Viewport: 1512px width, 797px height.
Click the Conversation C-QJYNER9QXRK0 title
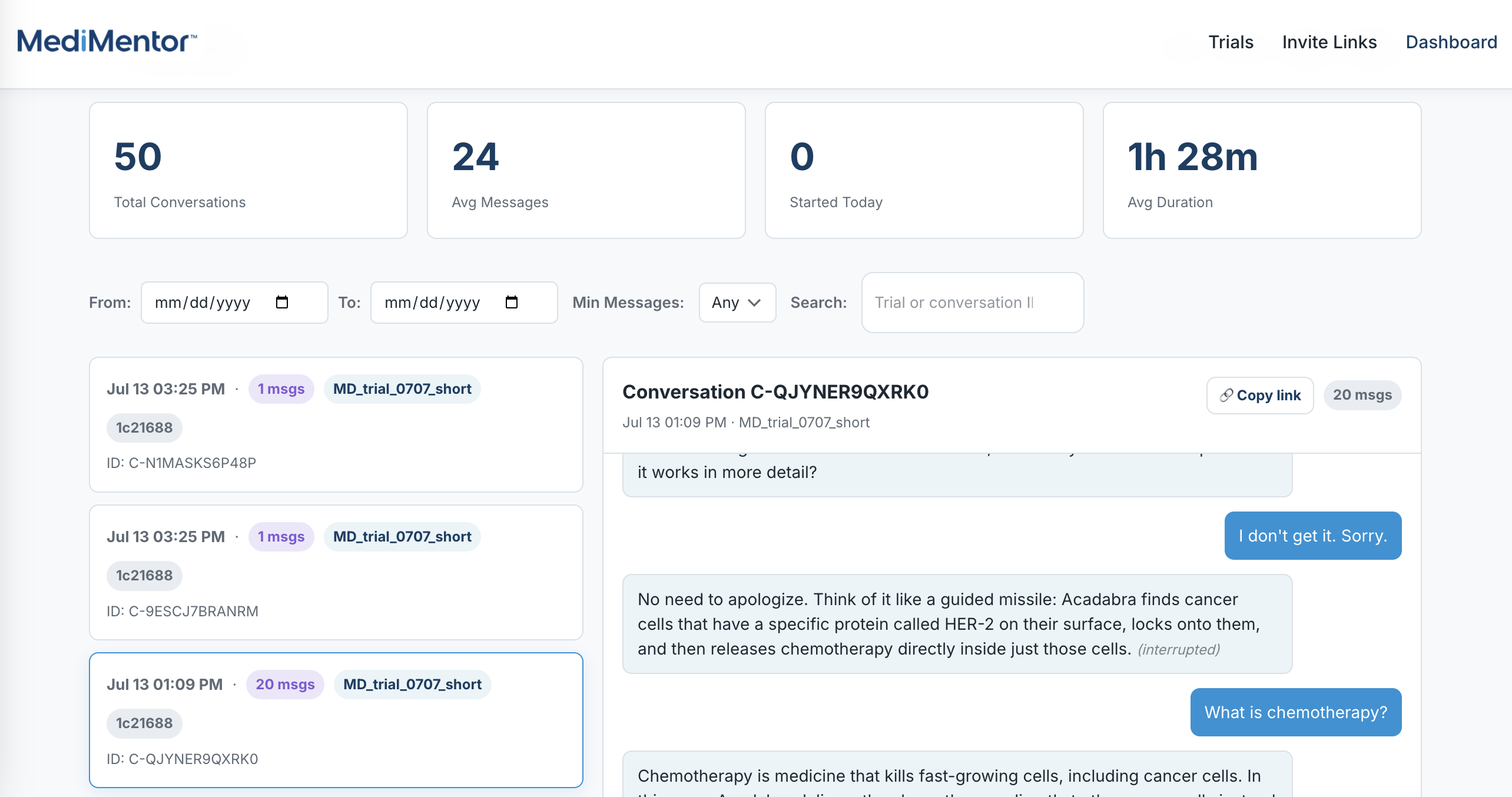pos(775,392)
